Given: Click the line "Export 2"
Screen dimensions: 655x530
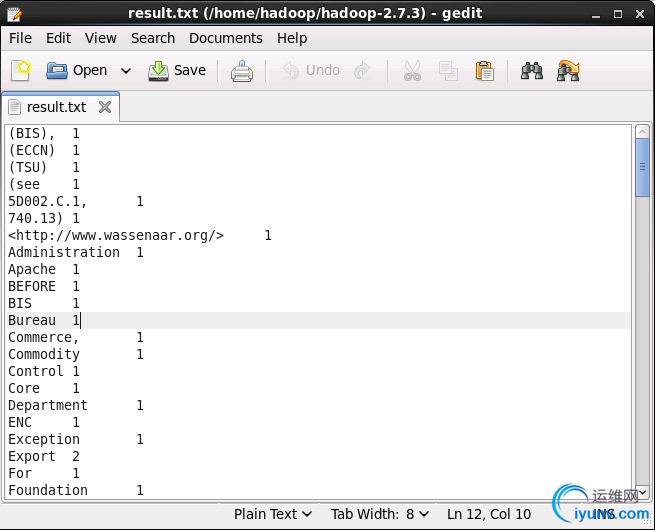Looking at the screenshot, I should (x=44, y=456).
